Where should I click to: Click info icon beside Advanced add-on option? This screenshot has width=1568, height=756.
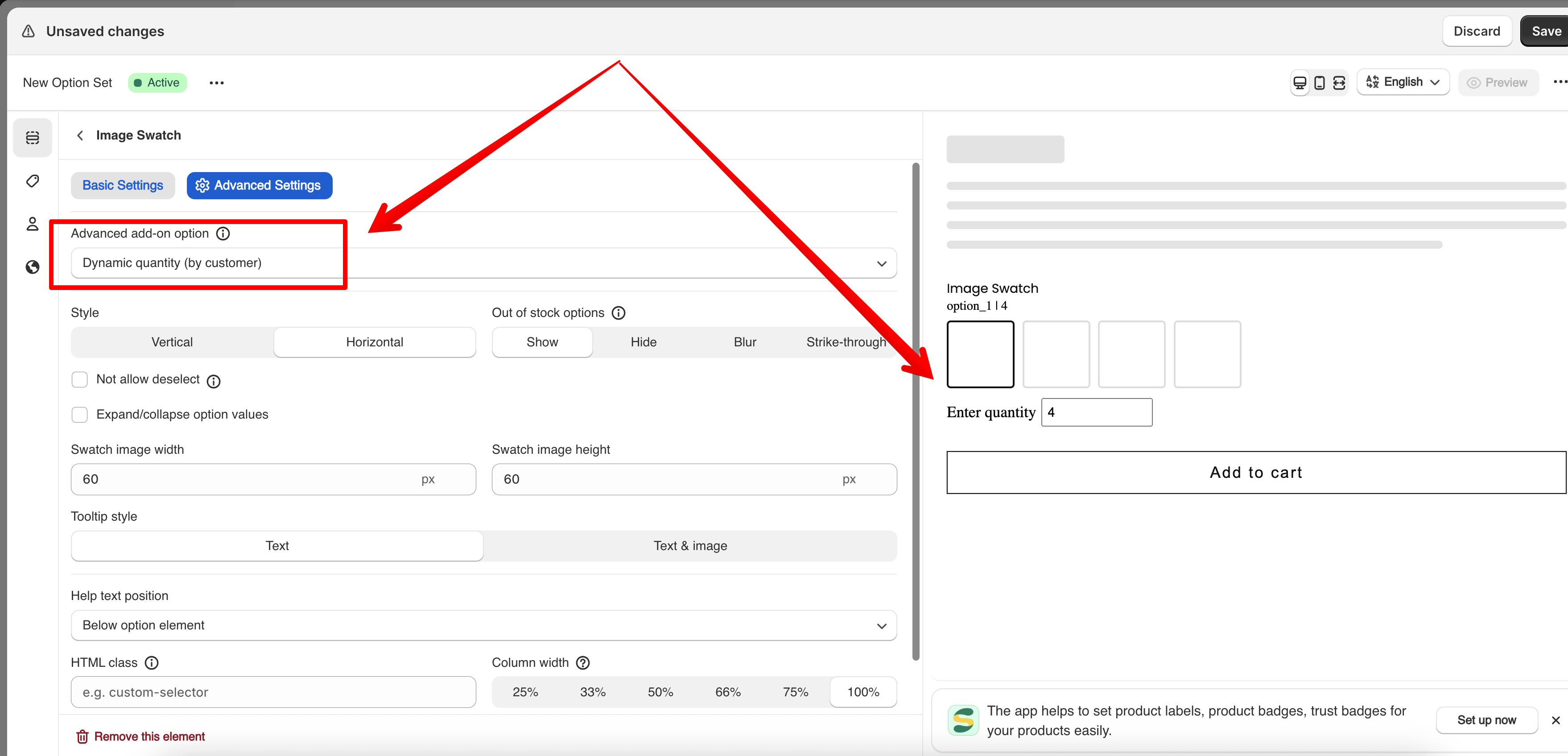click(223, 234)
